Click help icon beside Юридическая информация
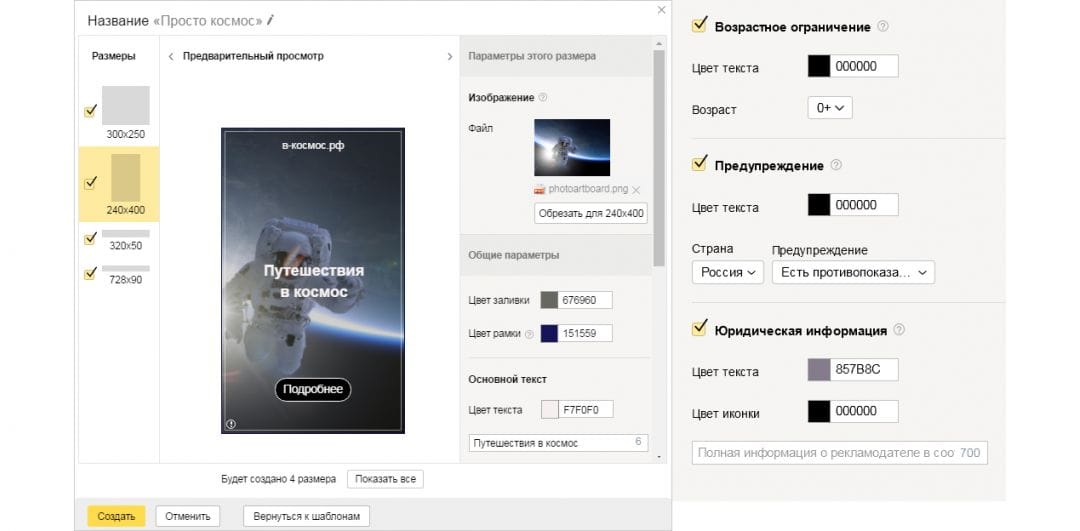 point(899,330)
